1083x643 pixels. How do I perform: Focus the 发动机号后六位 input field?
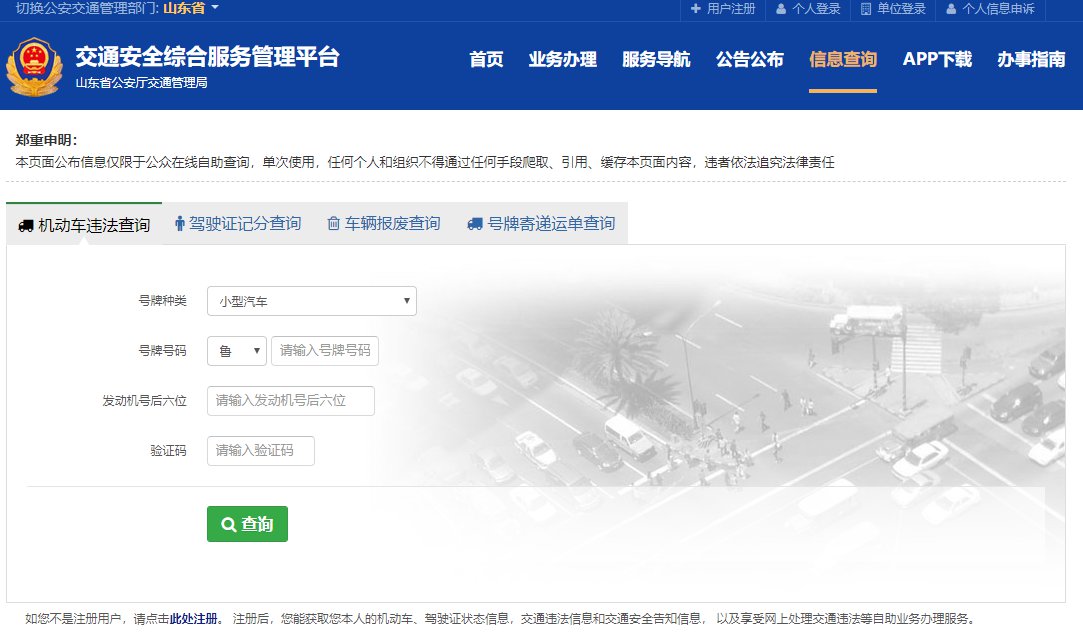(290, 401)
